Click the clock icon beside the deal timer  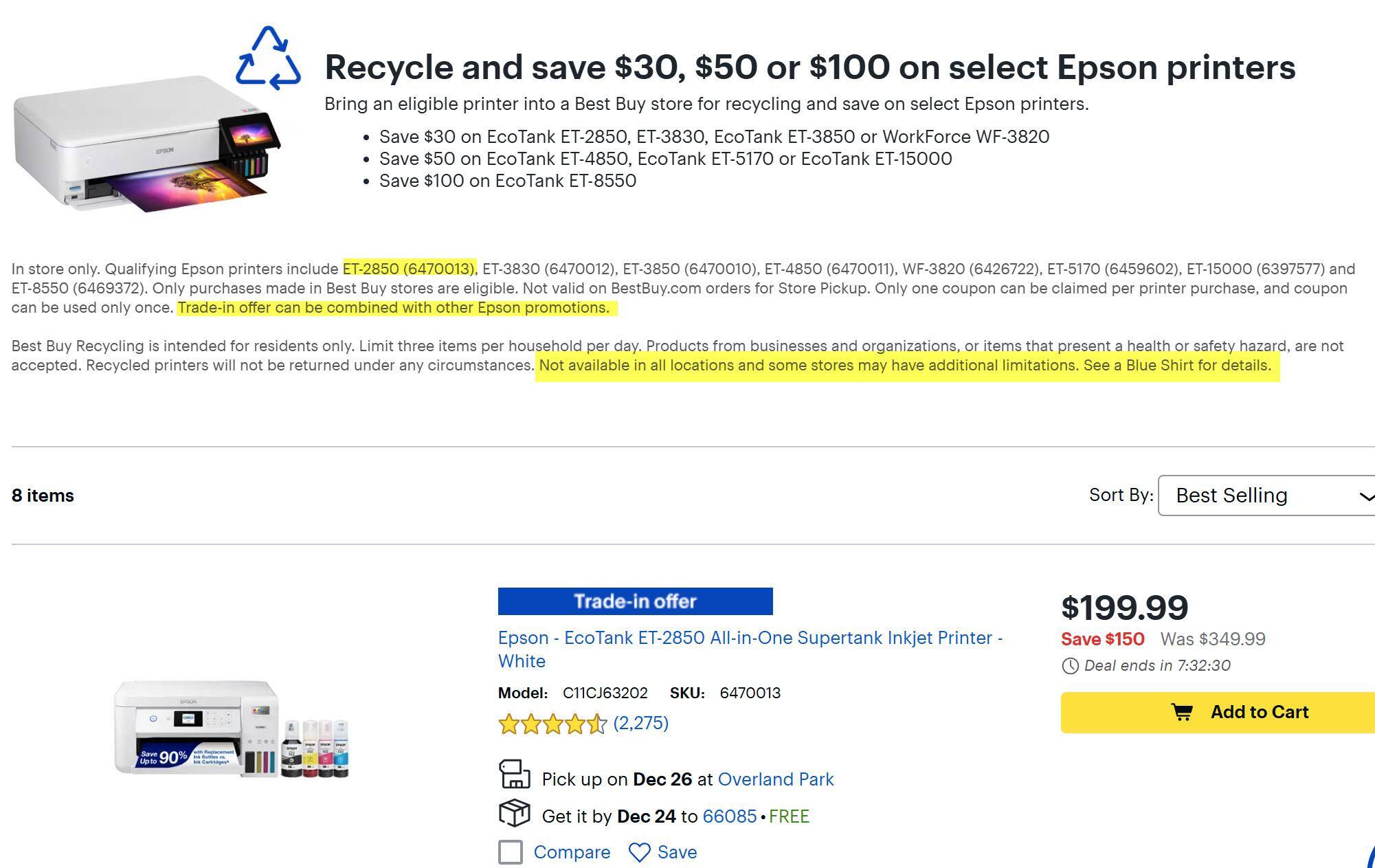(1070, 666)
